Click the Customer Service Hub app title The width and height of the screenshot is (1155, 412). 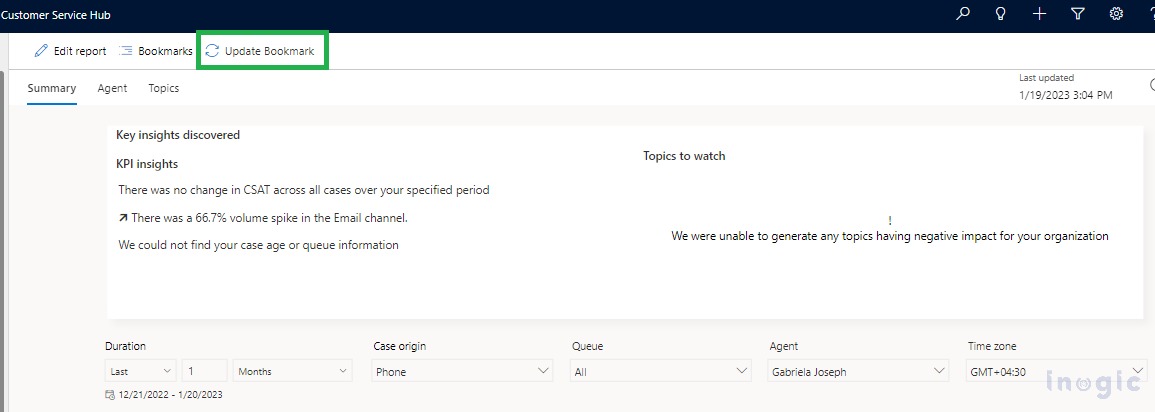click(x=56, y=15)
